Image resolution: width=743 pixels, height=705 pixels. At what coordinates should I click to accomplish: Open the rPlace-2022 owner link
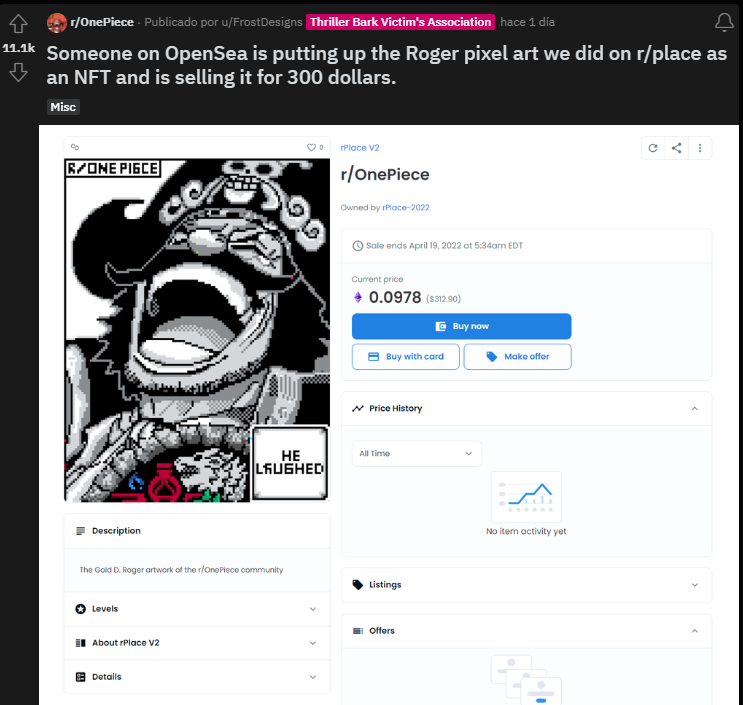tap(406, 208)
